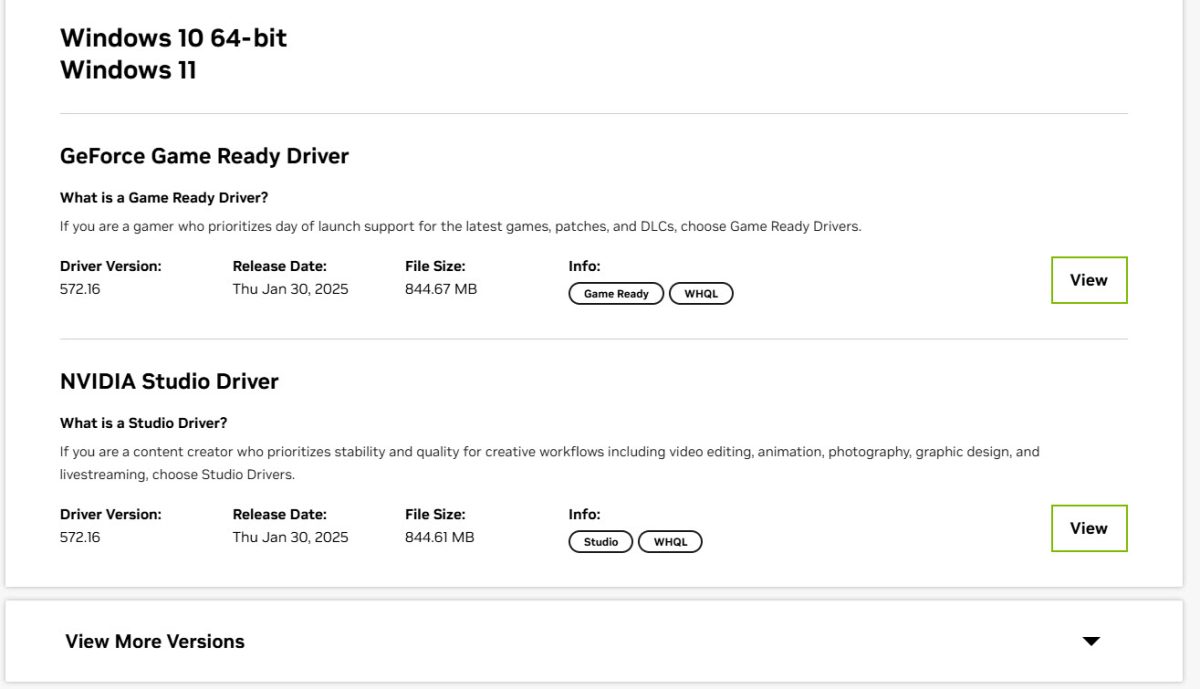1200x689 pixels.
Task: Click the Windows 10 64-bit heading
Action: pyautogui.click(x=173, y=37)
